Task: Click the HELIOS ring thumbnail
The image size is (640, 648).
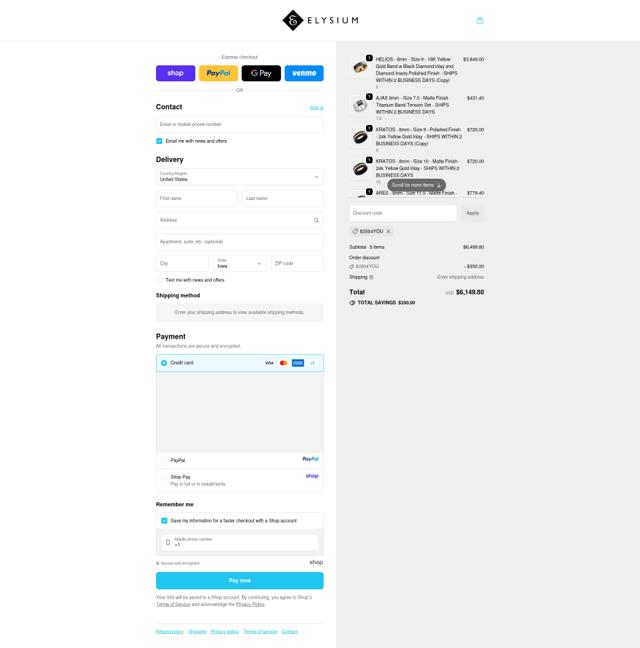Action: pyautogui.click(x=360, y=67)
